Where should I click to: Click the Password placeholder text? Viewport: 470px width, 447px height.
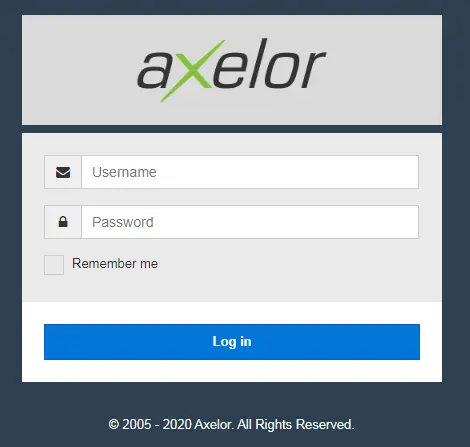[123, 222]
